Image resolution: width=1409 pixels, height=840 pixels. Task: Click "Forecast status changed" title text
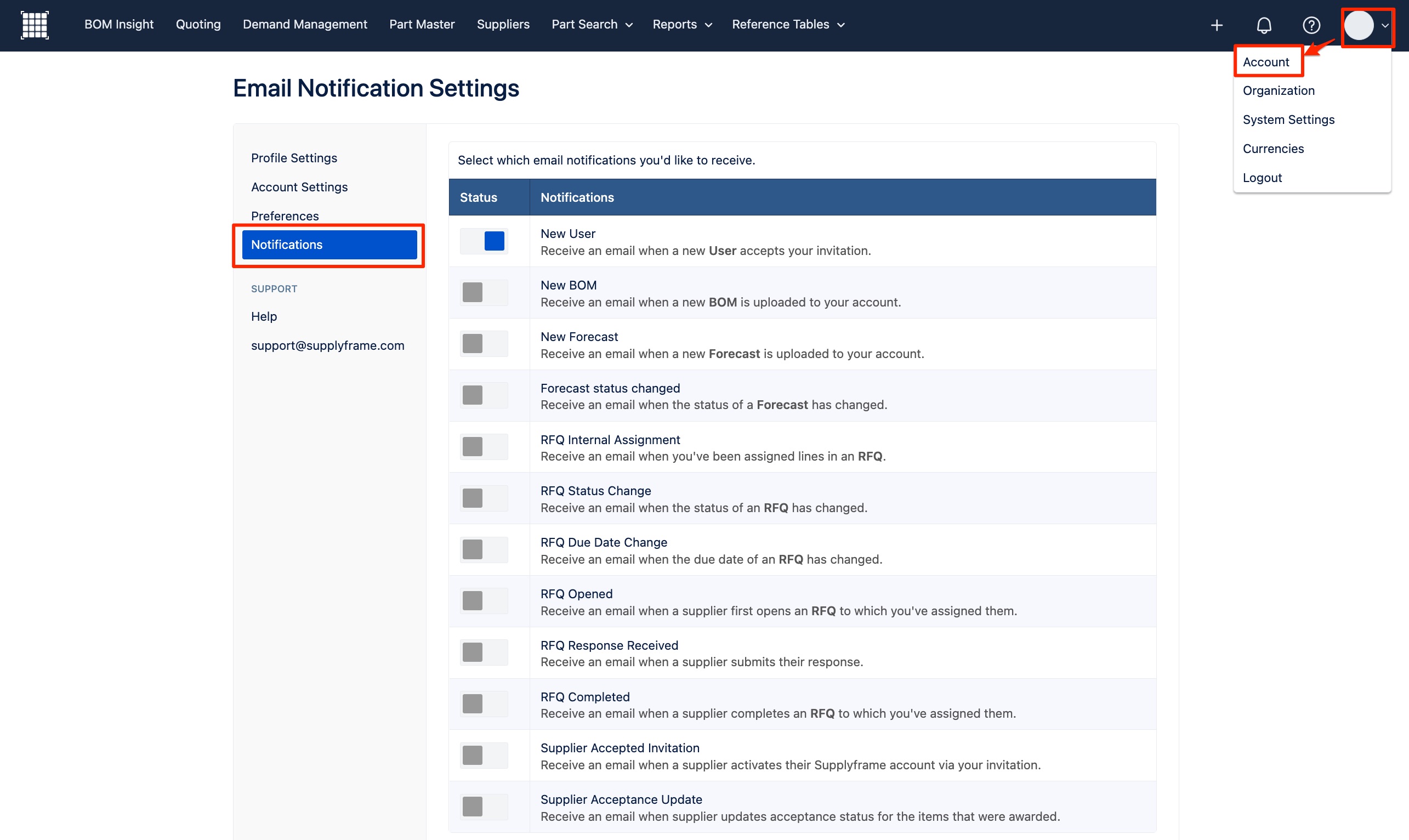point(610,388)
